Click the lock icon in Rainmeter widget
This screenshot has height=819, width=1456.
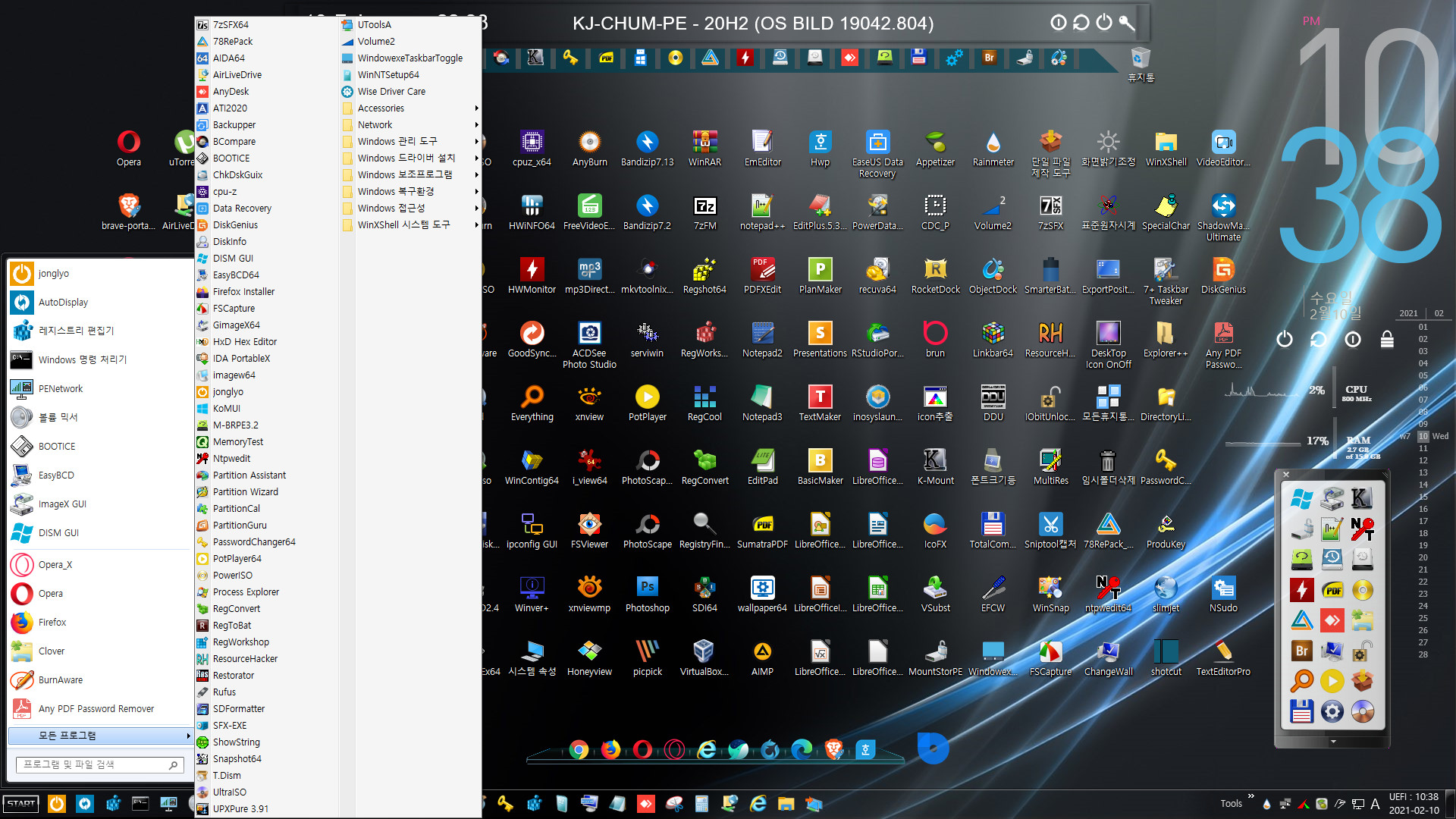coord(1387,339)
